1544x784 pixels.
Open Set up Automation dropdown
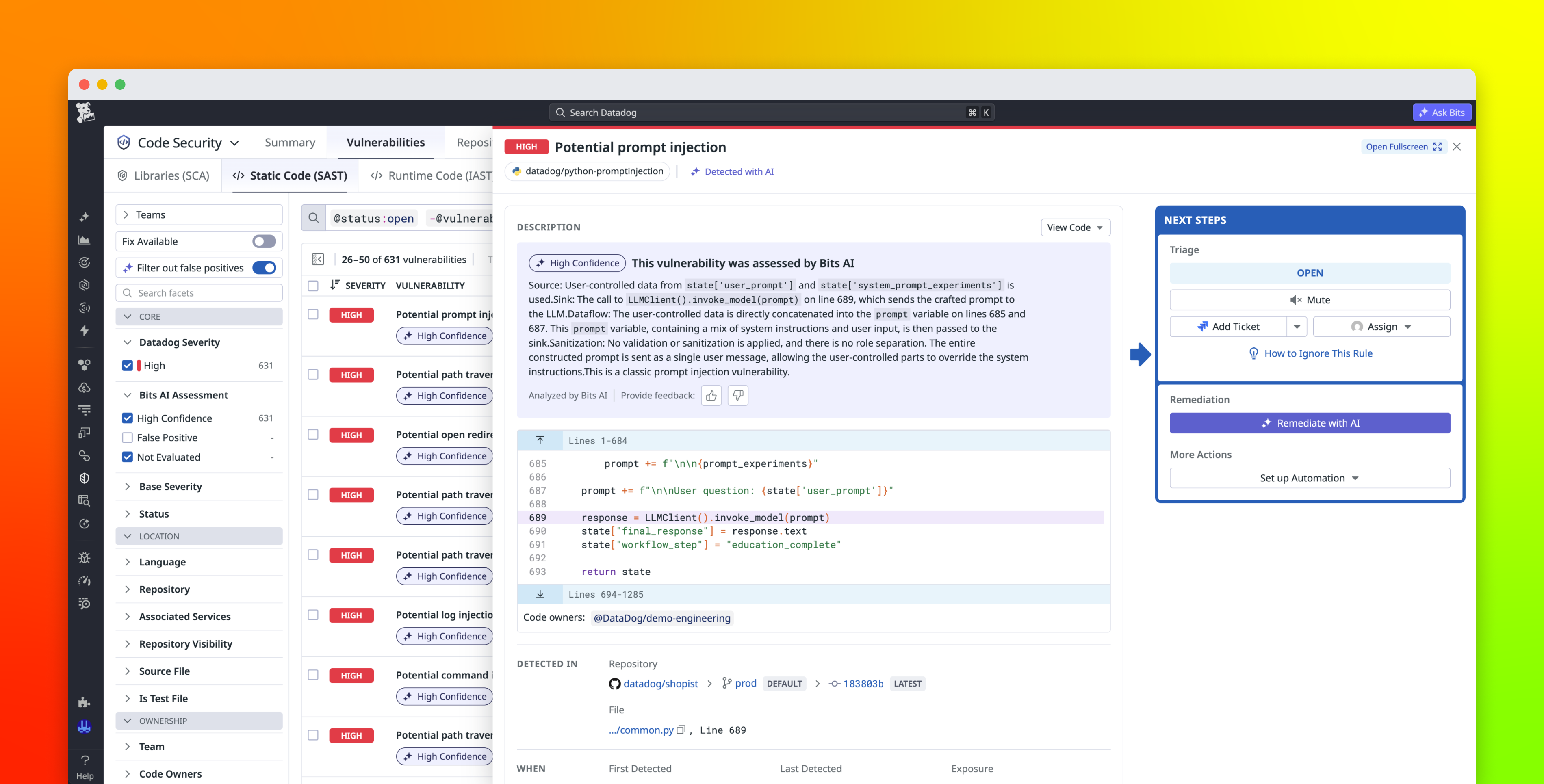coord(1310,478)
